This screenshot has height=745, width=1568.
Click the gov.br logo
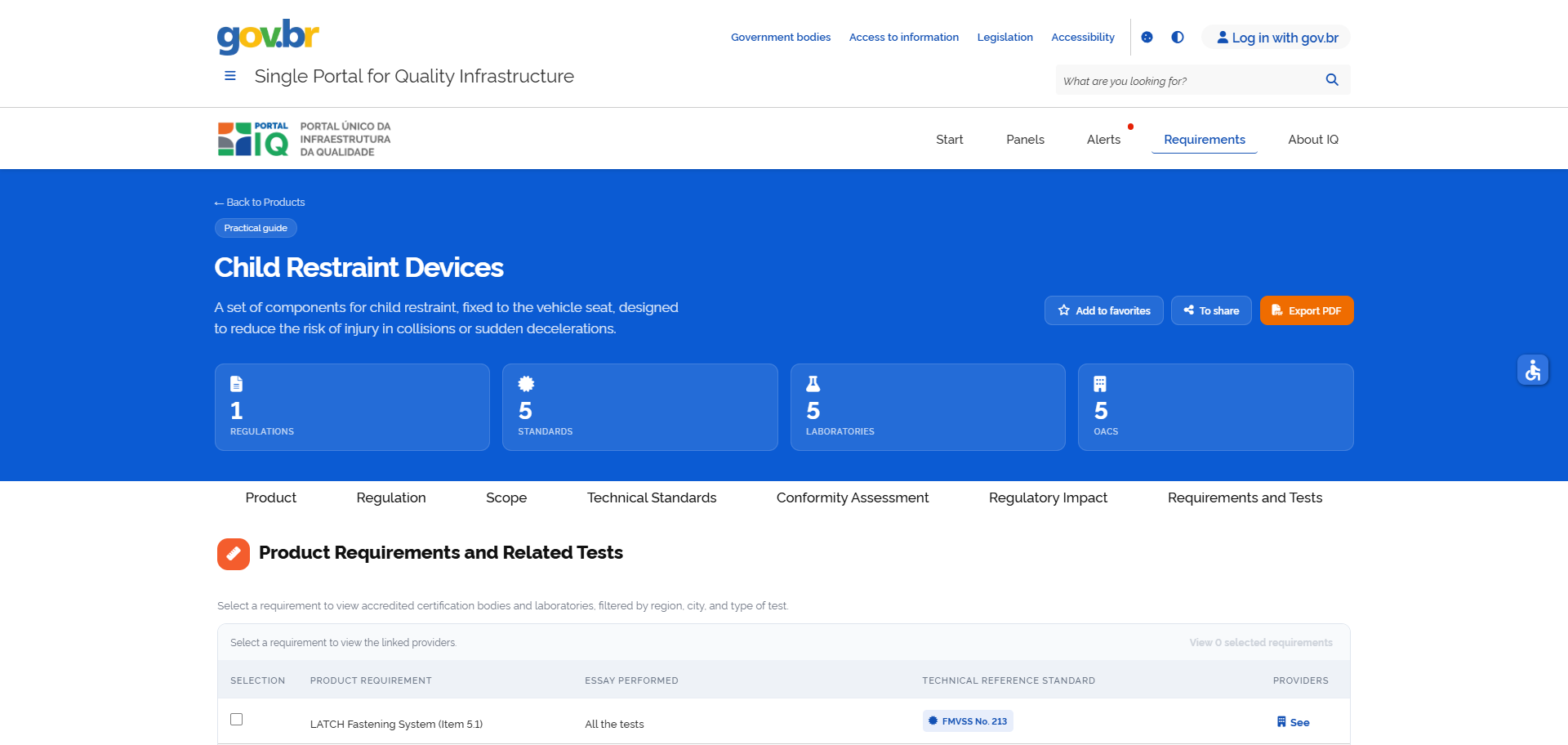click(x=268, y=36)
